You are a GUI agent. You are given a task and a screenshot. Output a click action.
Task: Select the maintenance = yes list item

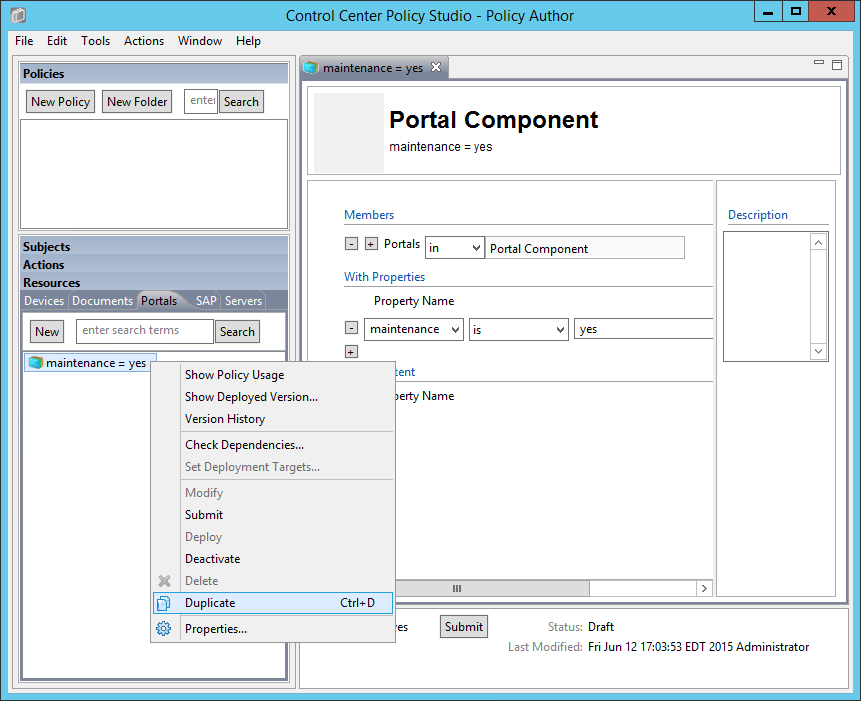(90, 363)
